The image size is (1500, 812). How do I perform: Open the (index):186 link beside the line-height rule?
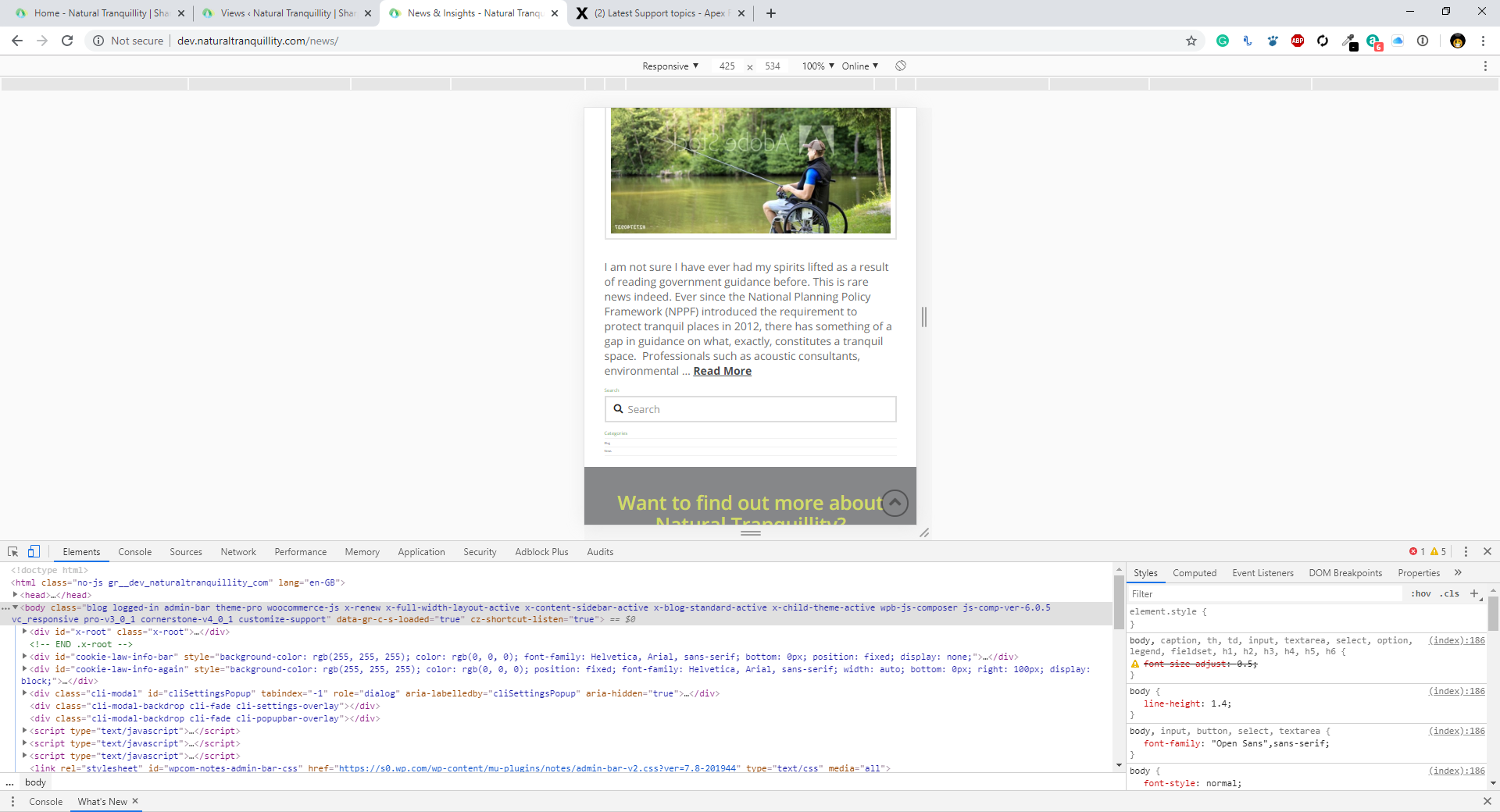tap(1457, 691)
